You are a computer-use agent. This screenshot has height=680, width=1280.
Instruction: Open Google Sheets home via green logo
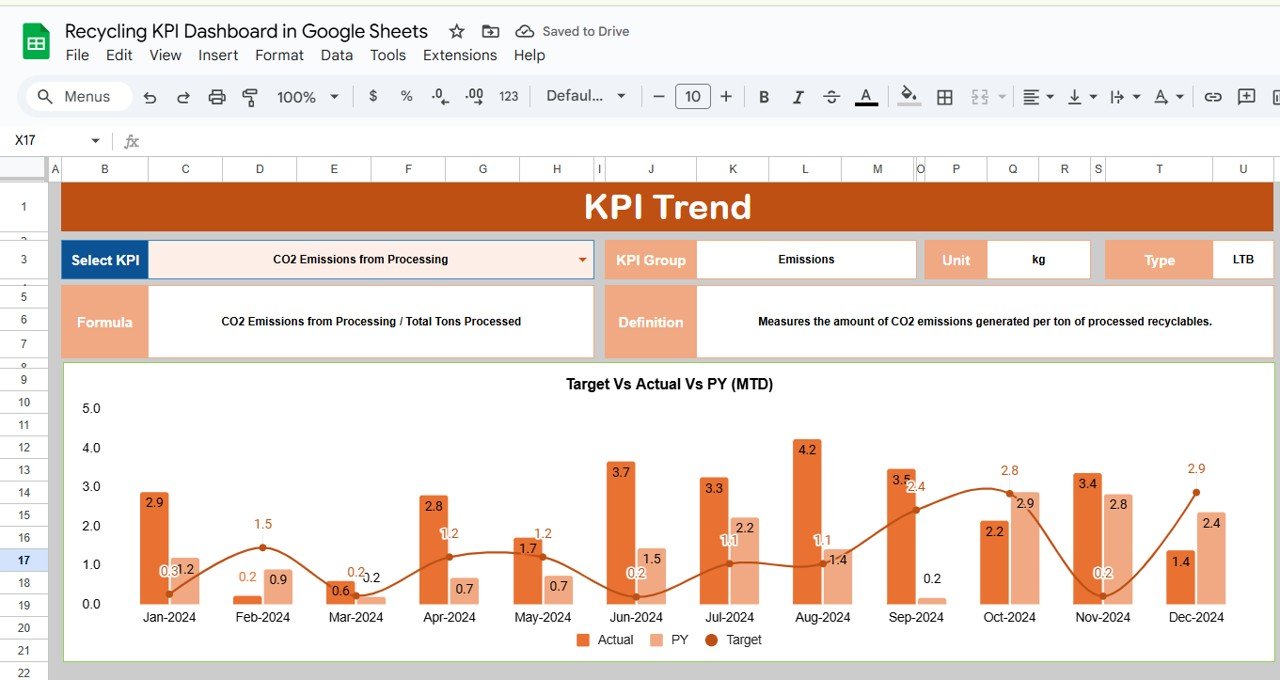(x=36, y=42)
